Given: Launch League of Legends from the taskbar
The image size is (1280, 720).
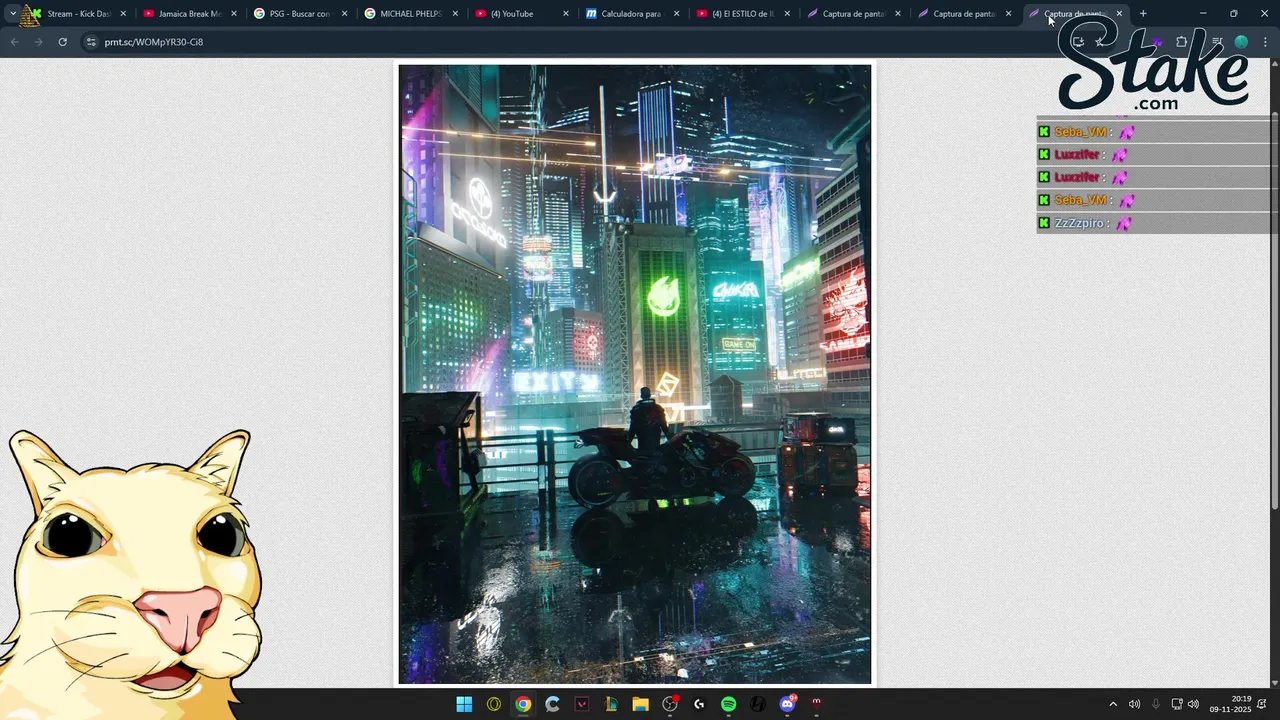Looking at the screenshot, I should click(611, 704).
